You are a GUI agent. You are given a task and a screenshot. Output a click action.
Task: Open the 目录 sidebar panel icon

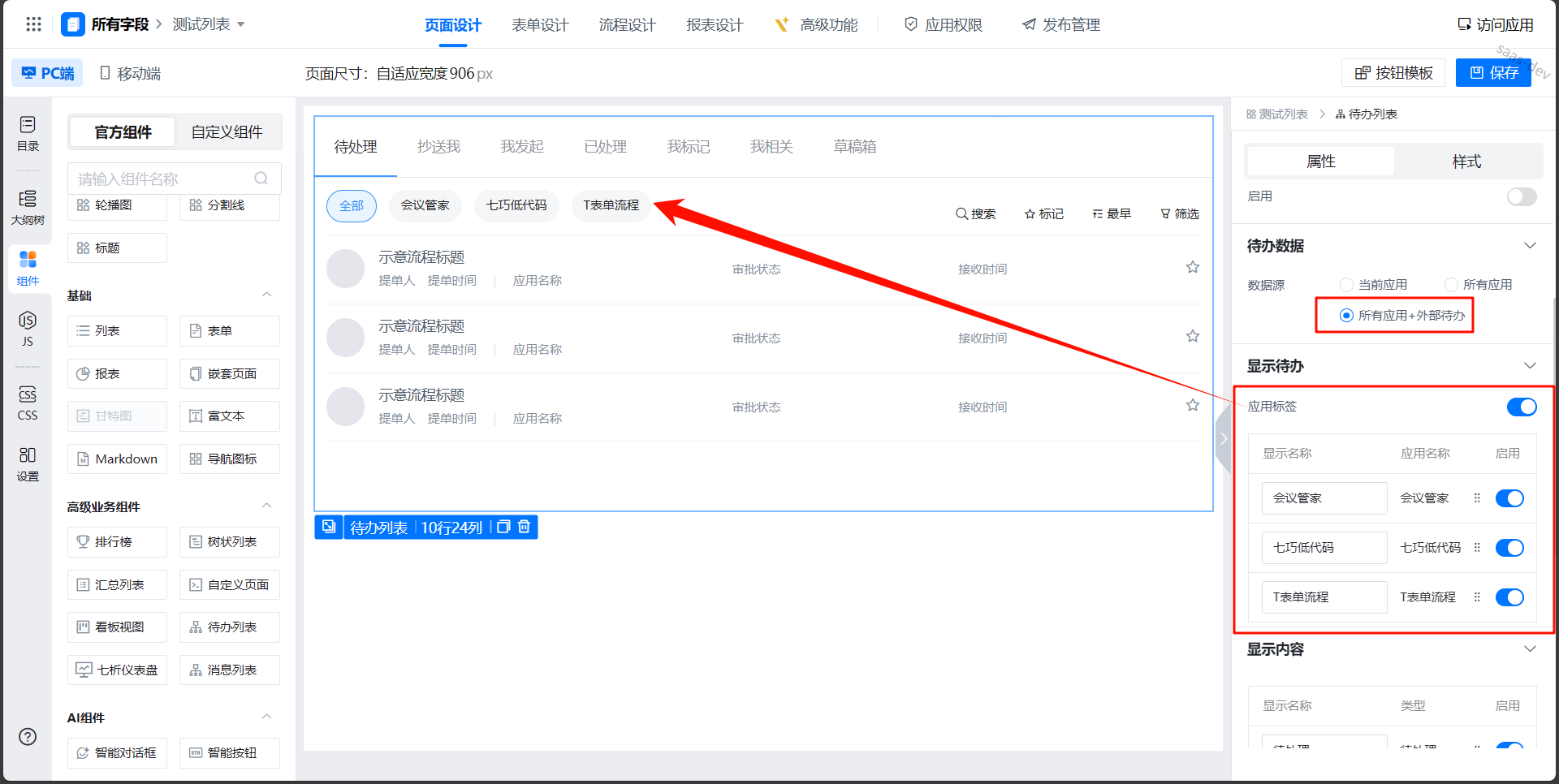[x=28, y=133]
